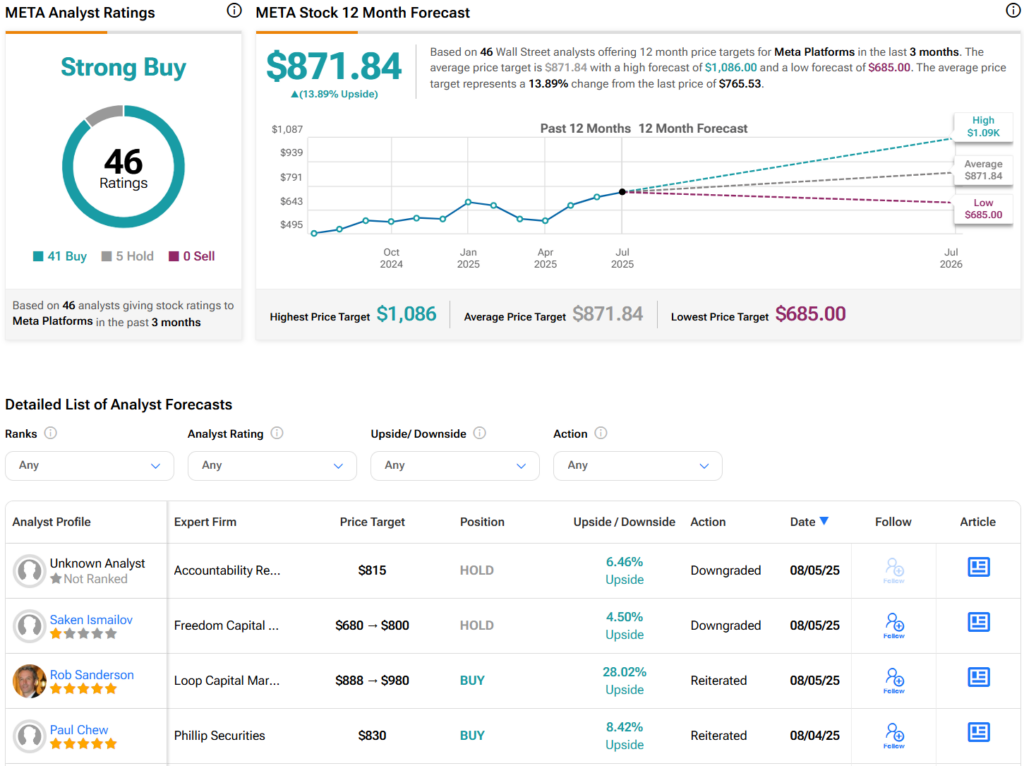
Task: Click the 46 Ratings donut chart
Action: click(x=123, y=167)
